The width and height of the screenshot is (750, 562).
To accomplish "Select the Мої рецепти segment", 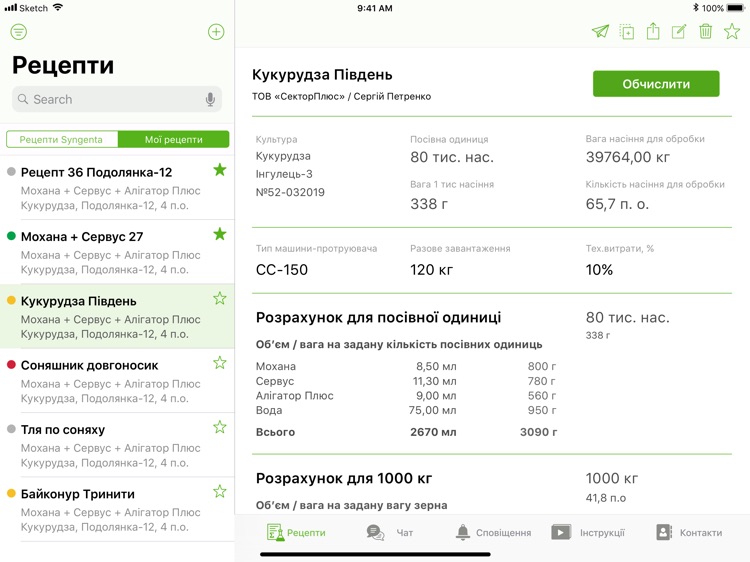I will 173,140.
